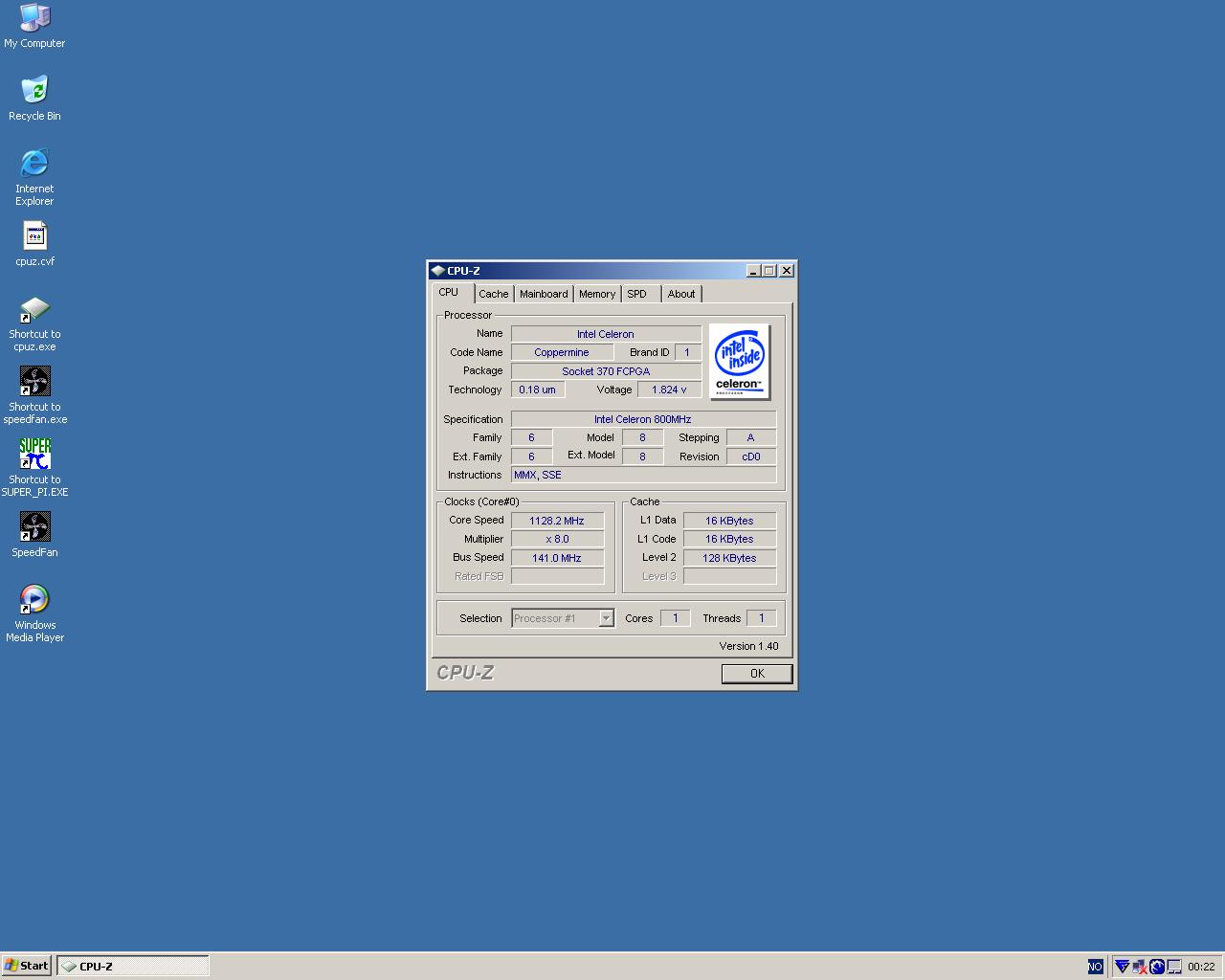Image resolution: width=1225 pixels, height=980 pixels.
Task: Click the Core Speed value 1128.2 MHz
Action: coord(557,521)
